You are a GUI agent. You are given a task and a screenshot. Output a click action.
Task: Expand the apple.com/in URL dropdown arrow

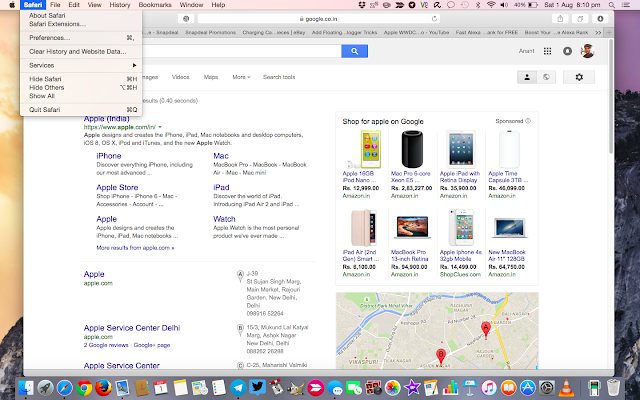click(160, 127)
